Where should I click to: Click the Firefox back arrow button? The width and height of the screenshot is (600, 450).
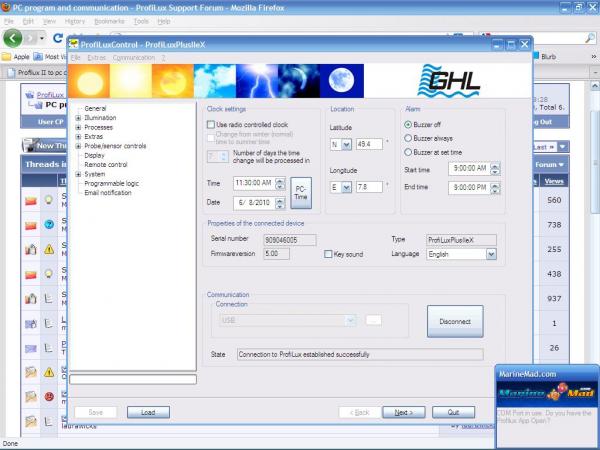coord(13,38)
